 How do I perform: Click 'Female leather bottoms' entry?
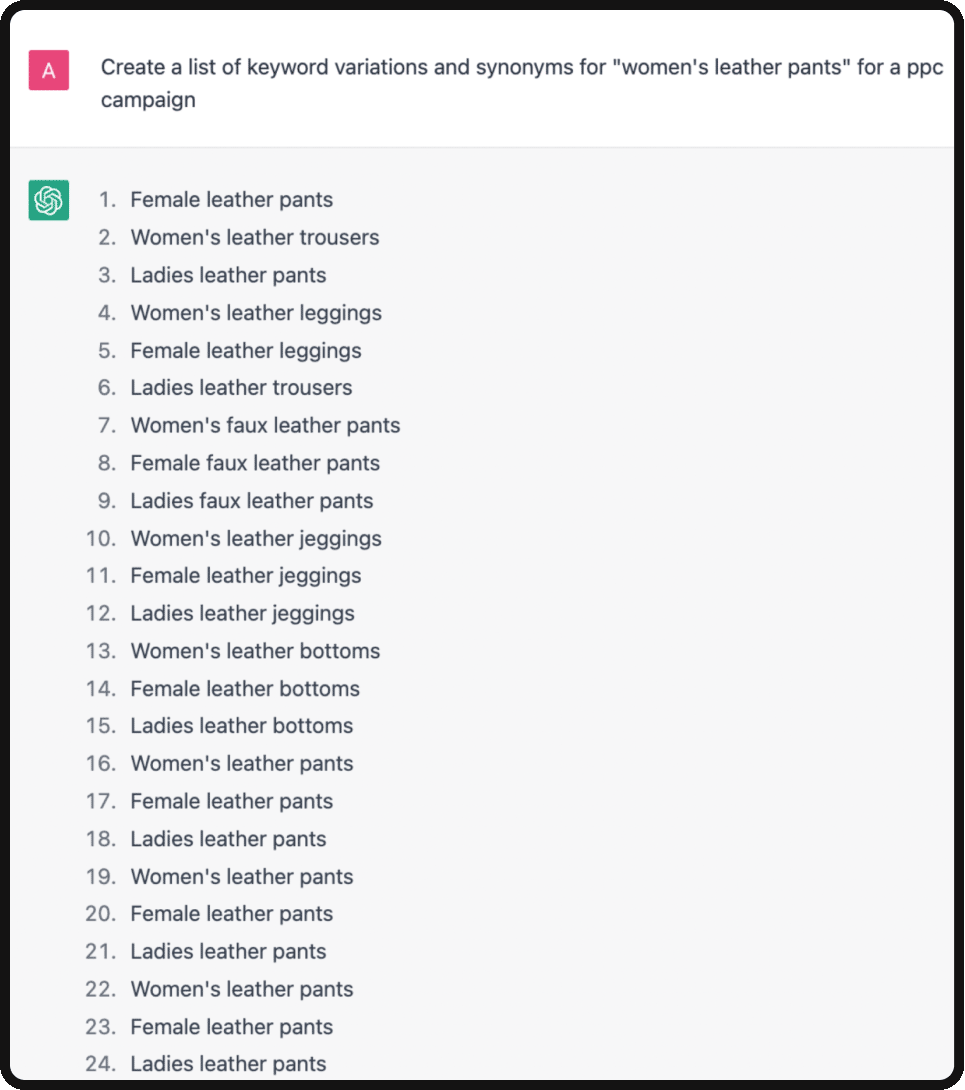245,689
